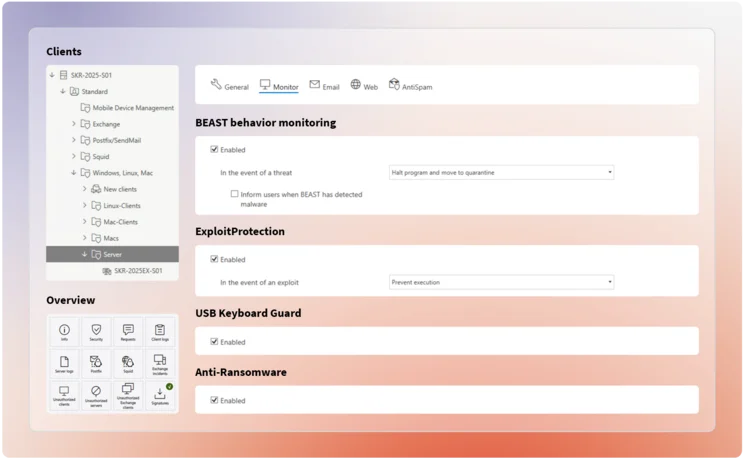Click the Postfix/SendMail folder icon
This screenshot has height=460, width=744.
pyautogui.click(x=85, y=140)
